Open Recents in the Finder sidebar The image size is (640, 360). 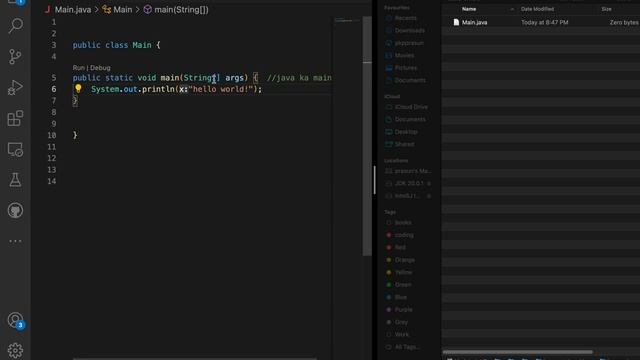[x=405, y=18]
